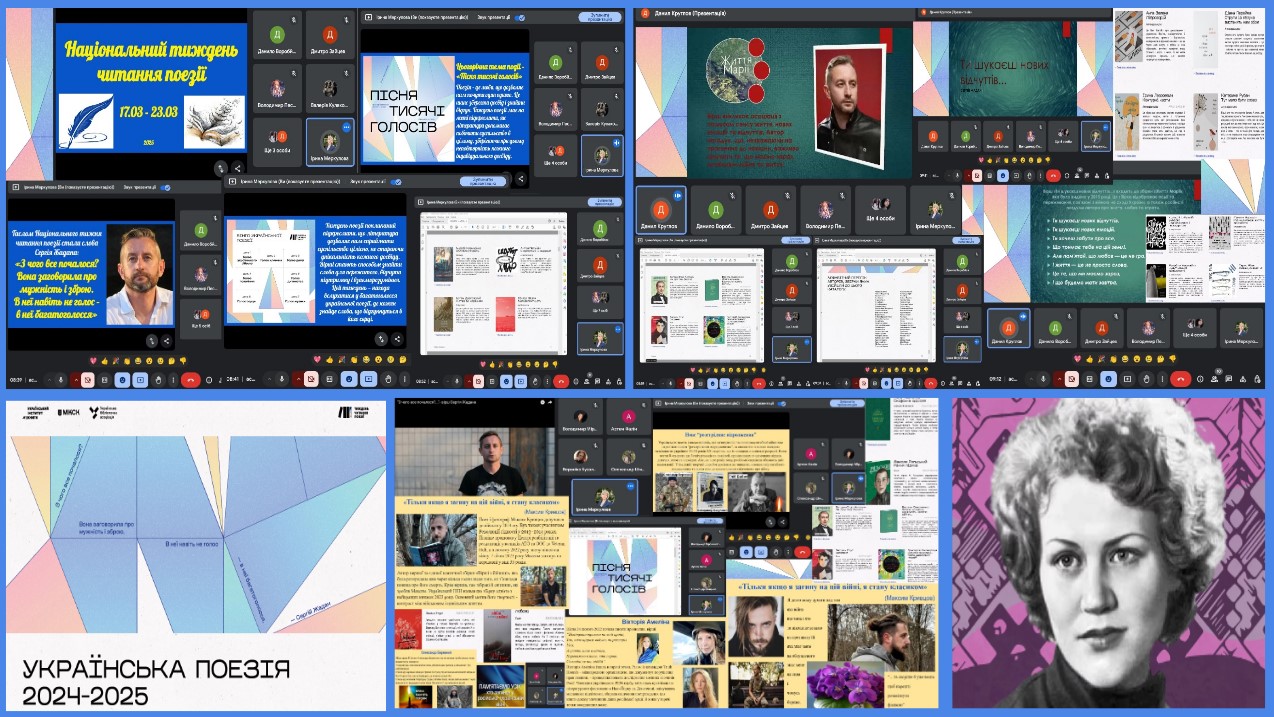This screenshot has height=717, width=1274.
Task: Open activities icon in the 09:52 toolbar
Action: [1242, 379]
